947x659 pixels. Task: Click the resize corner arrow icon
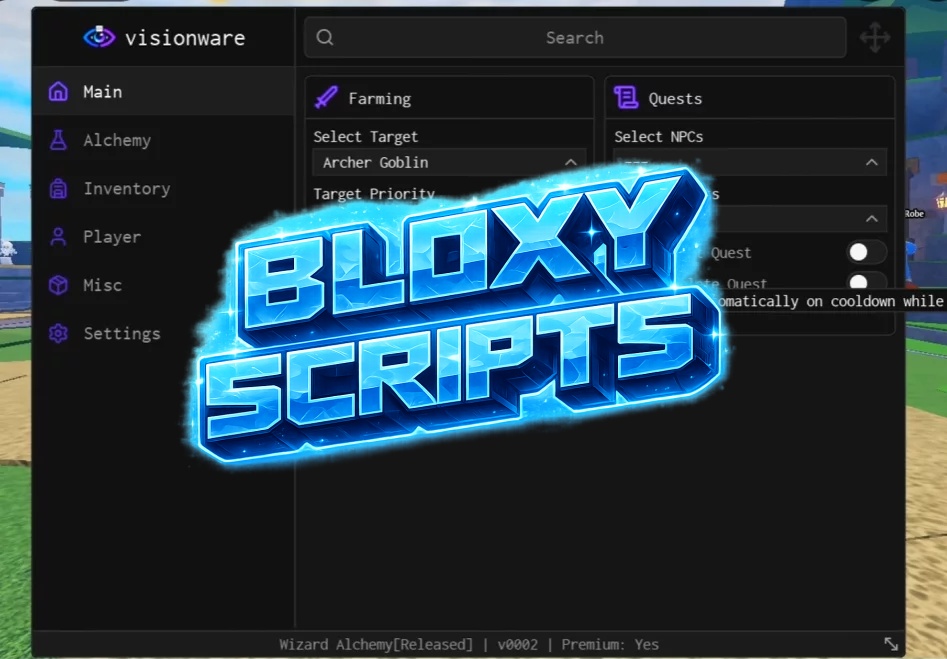[x=891, y=644]
